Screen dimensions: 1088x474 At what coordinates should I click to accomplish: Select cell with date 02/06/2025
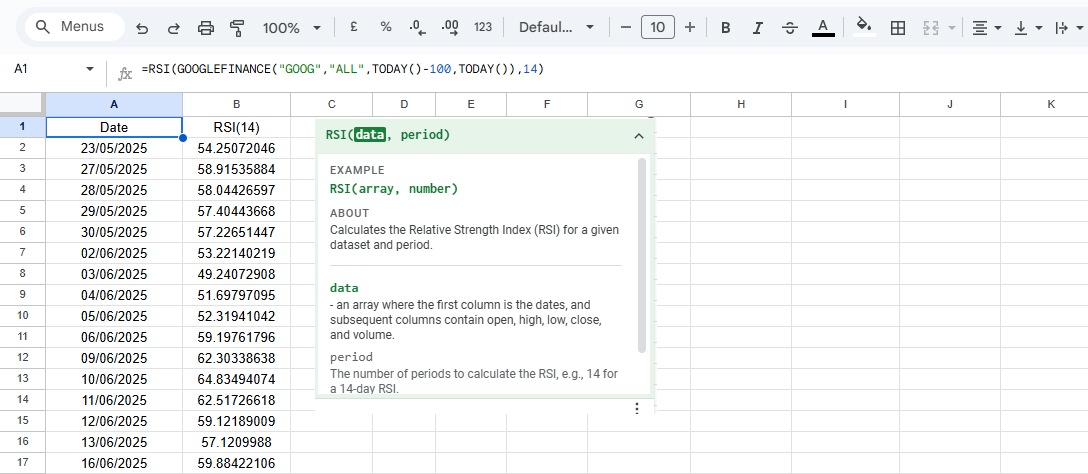(114, 253)
